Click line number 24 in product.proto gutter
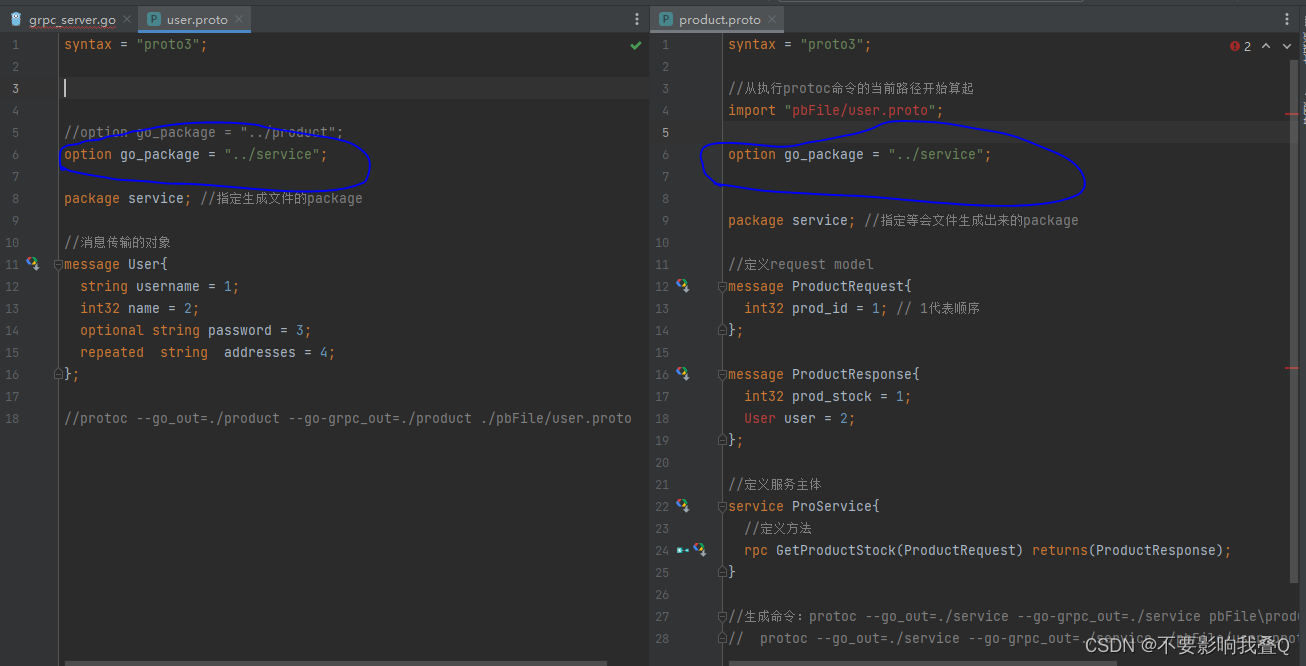This screenshot has height=666, width=1306. (x=662, y=550)
